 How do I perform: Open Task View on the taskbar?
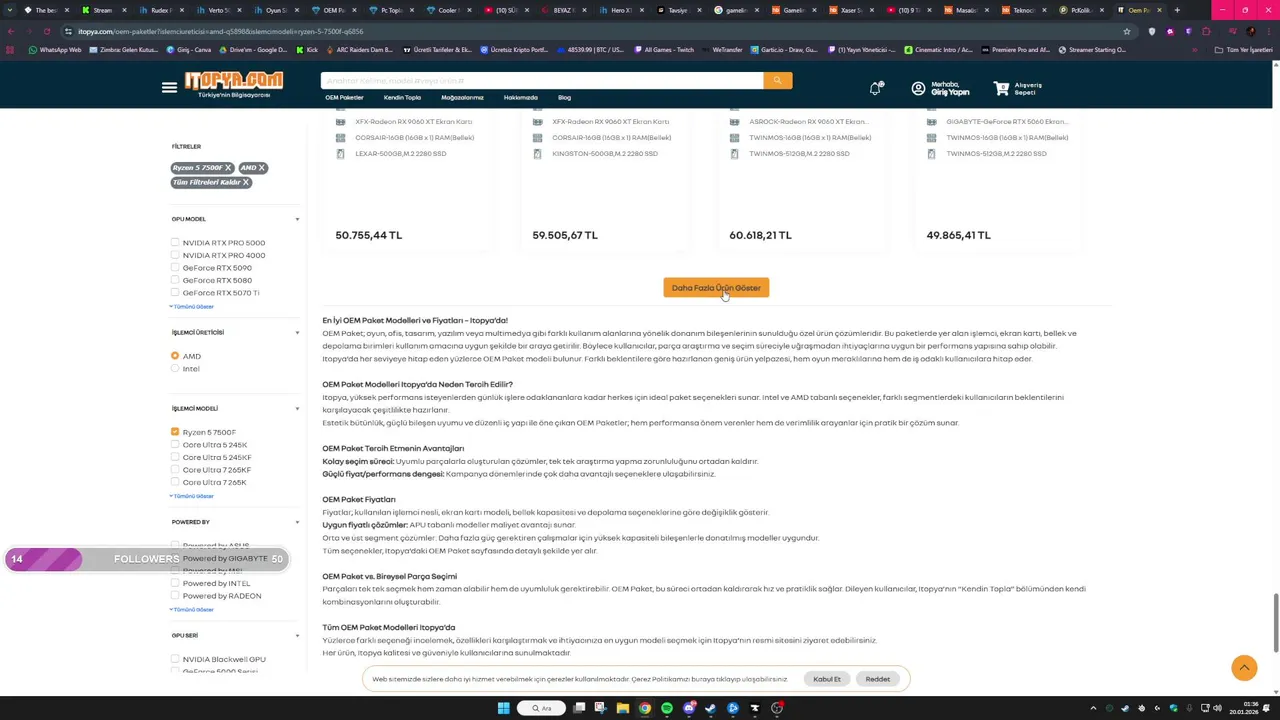579,708
